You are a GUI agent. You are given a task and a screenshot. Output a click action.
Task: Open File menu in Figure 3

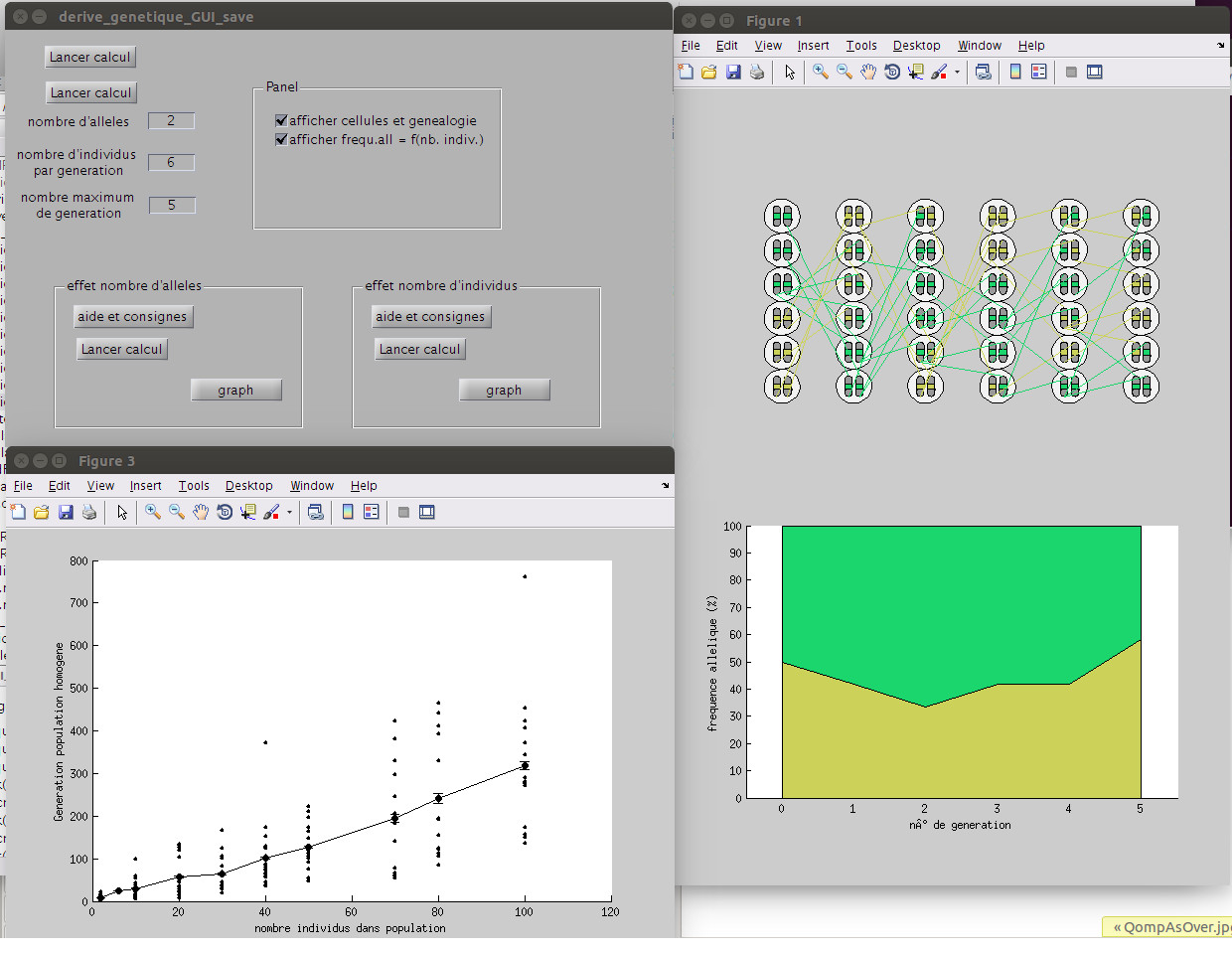click(23, 486)
